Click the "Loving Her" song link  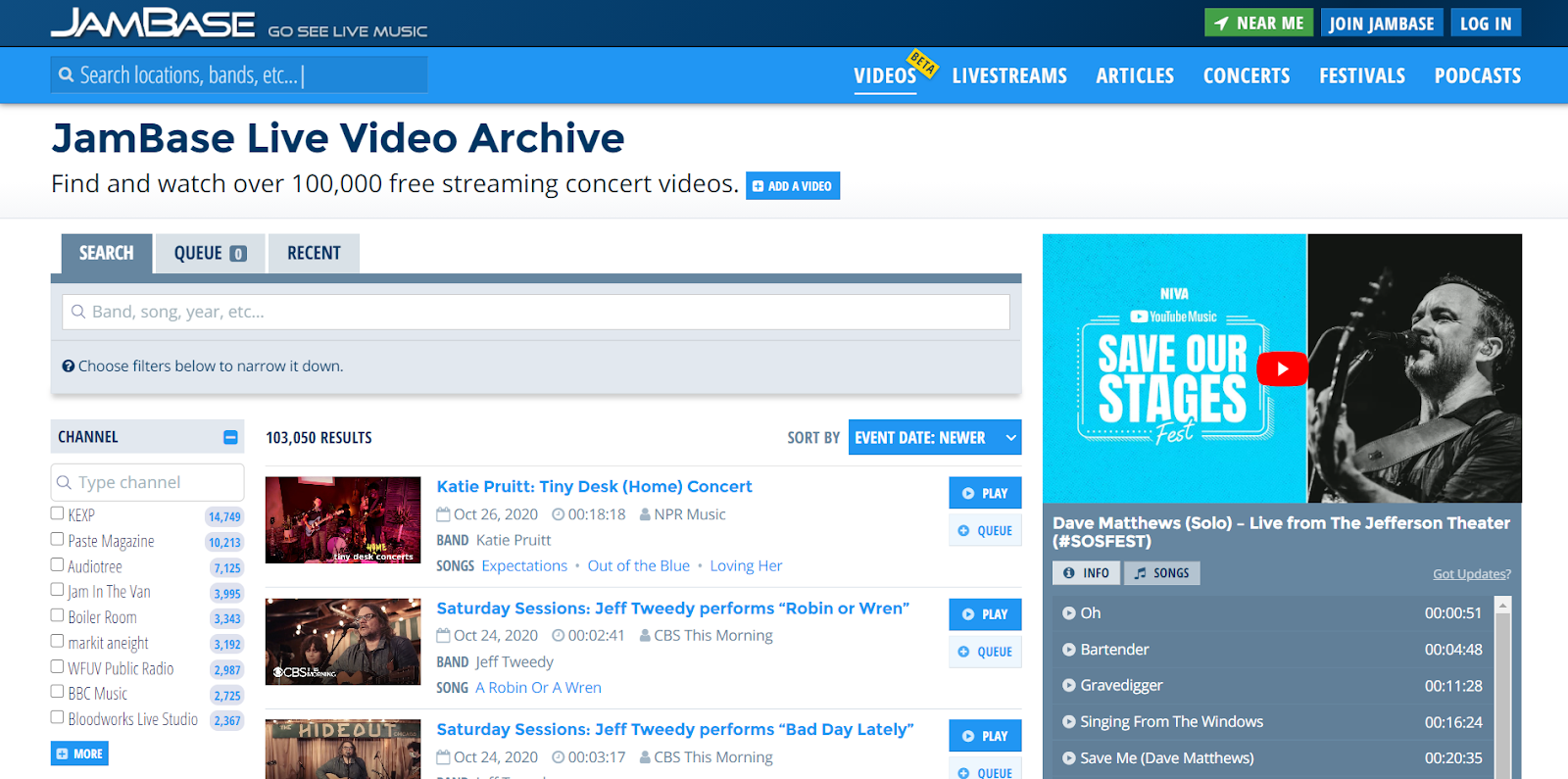pos(746,566)
